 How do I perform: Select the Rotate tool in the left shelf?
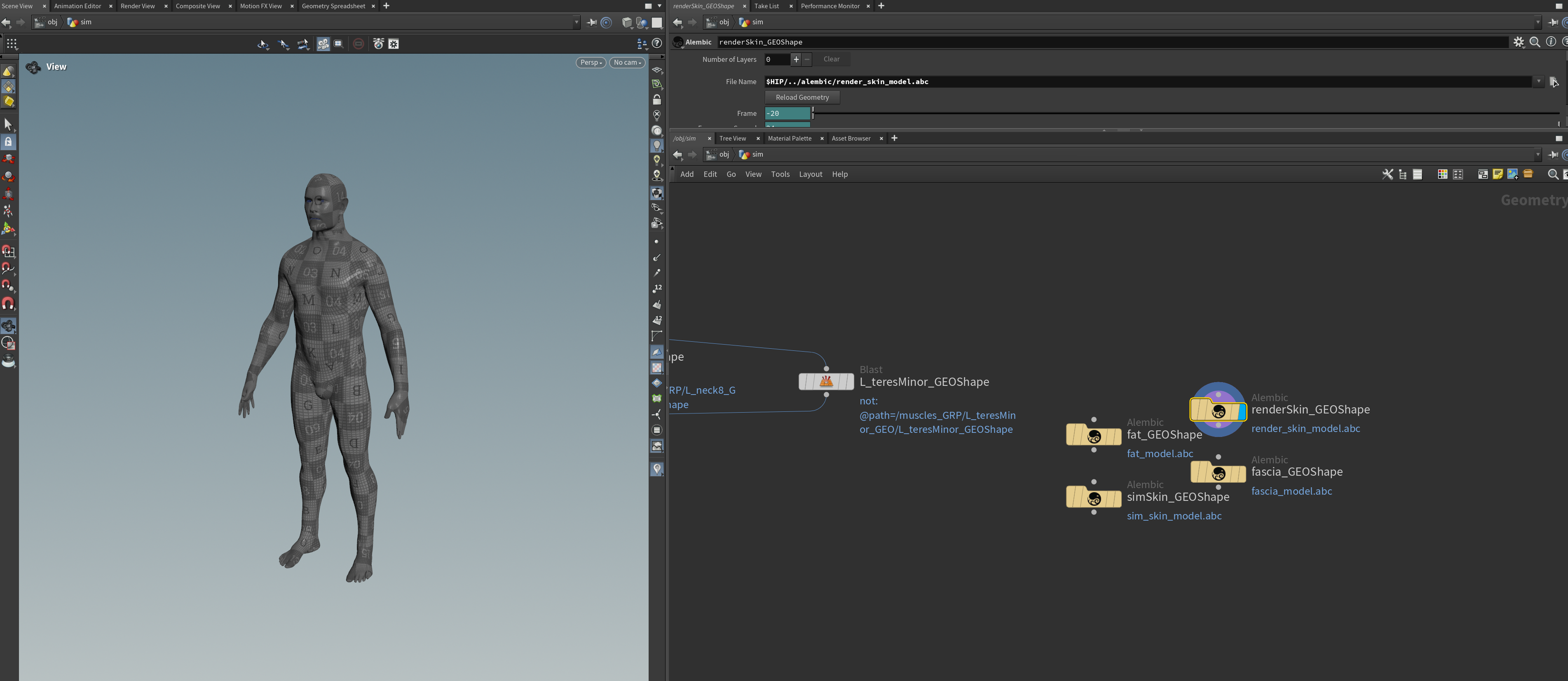coord(9,176)
